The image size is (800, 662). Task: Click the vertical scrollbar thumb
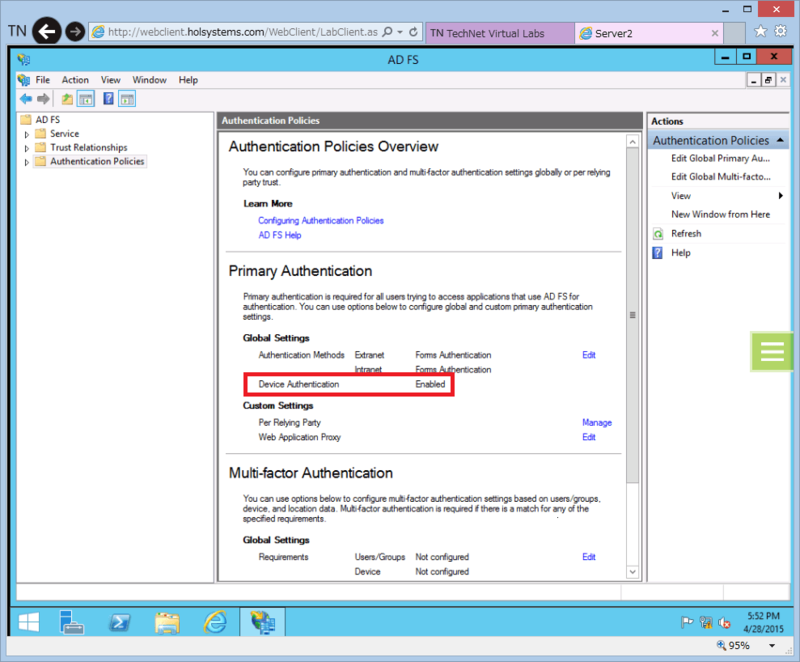633,315
